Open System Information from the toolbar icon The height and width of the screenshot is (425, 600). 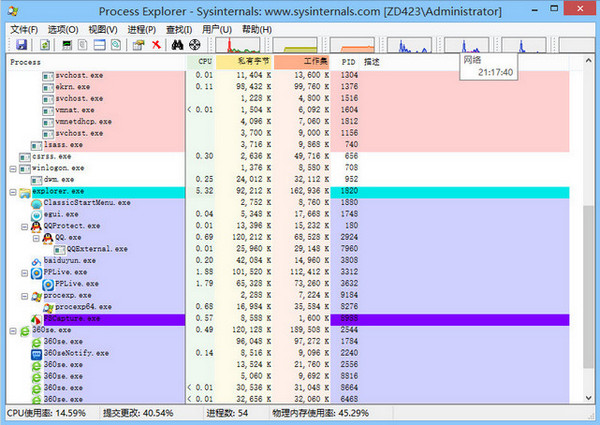tap(67, 46)
